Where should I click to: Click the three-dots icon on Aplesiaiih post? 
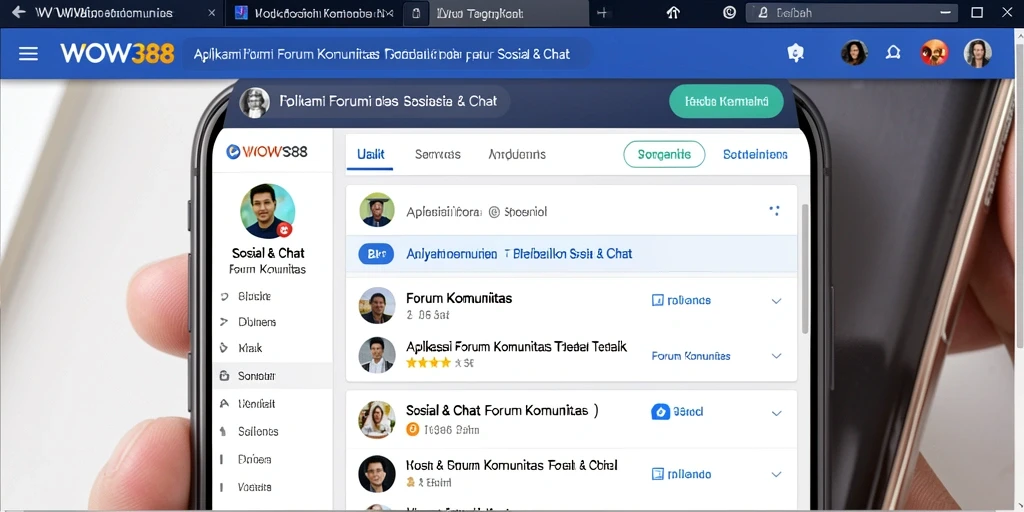(x=775, y=211)
